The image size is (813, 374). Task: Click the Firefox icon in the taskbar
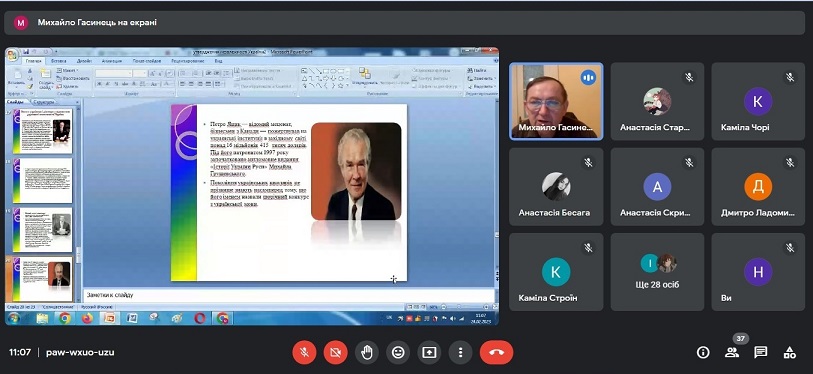pyautogui.click(x=87, y=318)
